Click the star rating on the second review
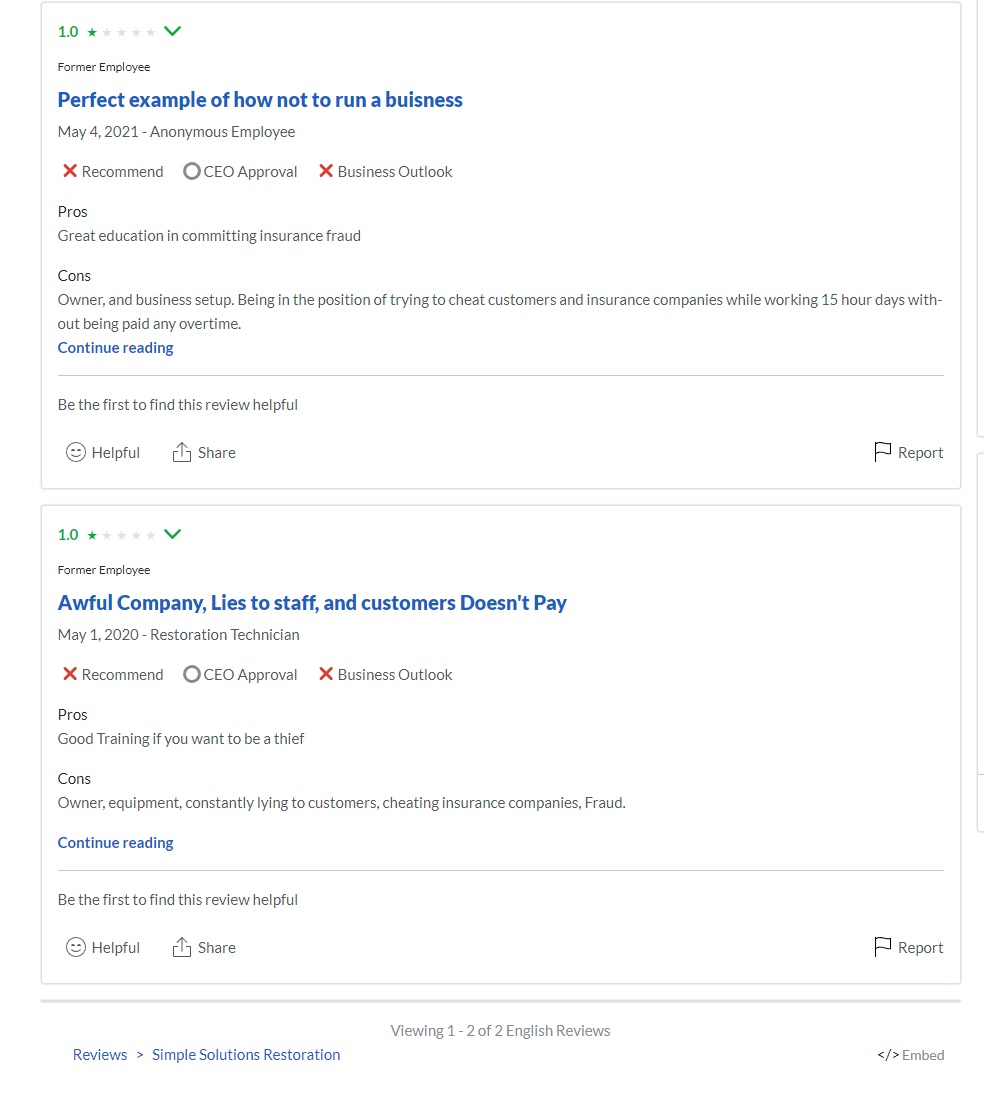 click(x=121, y=535)
